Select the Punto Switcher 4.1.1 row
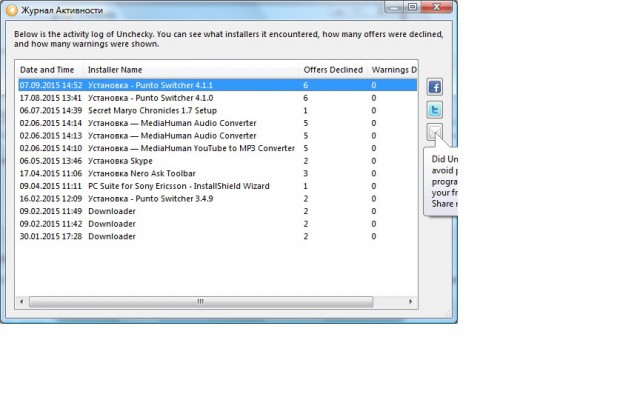The image size is (640, 400). [x=218, y=85]
